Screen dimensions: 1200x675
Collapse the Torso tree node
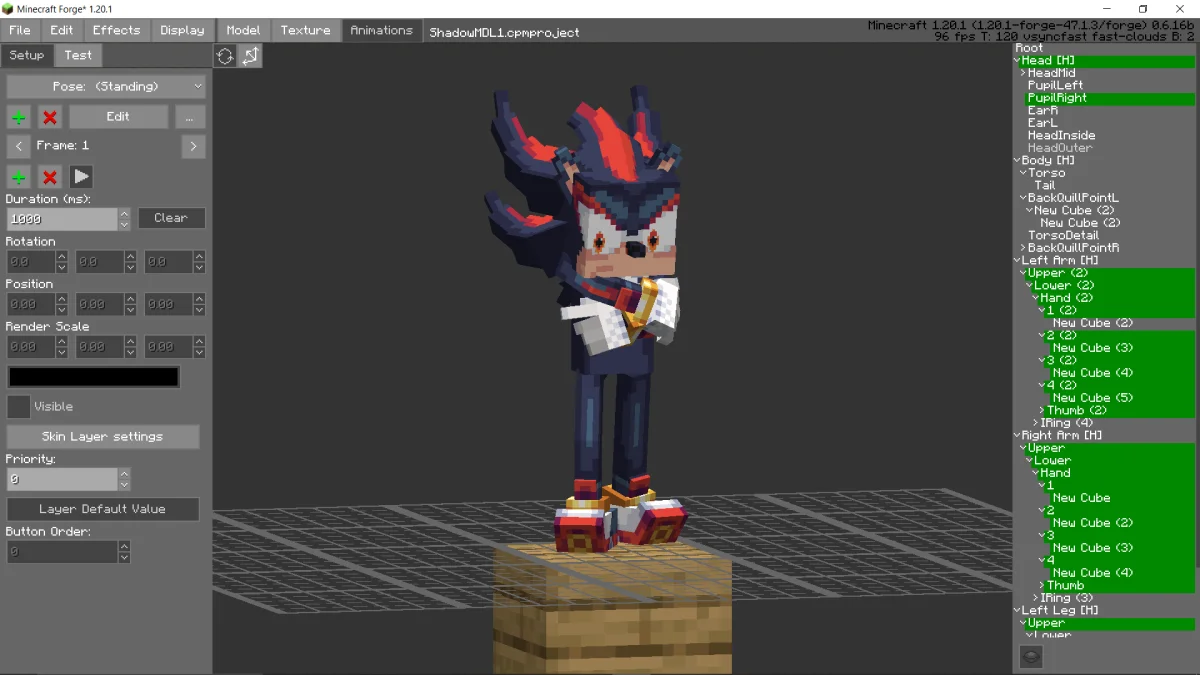(x=1023, y=173)
